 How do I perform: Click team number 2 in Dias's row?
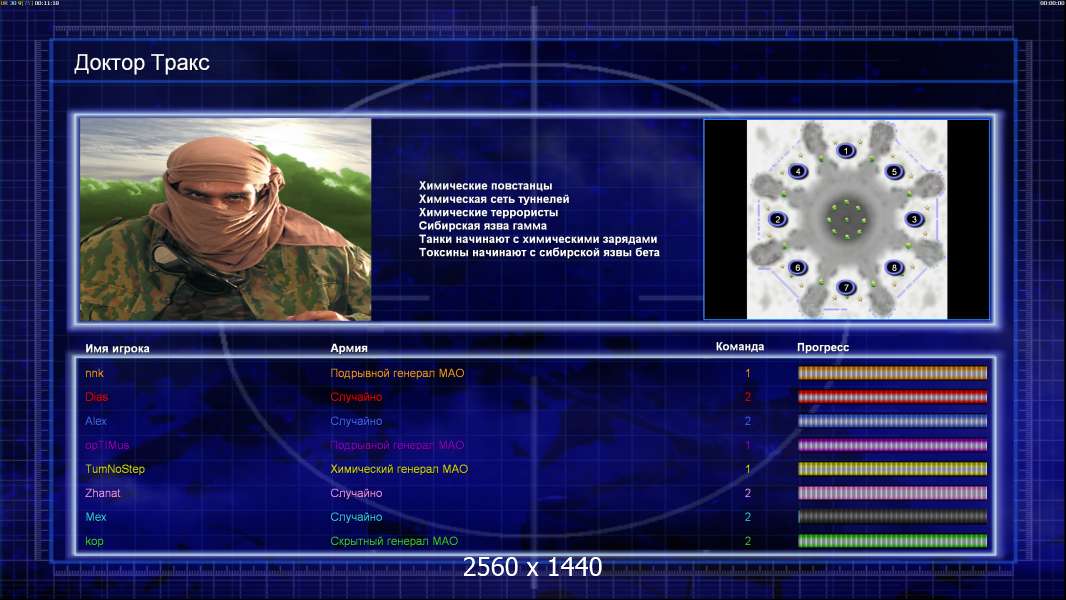click(x=748, y=397)
